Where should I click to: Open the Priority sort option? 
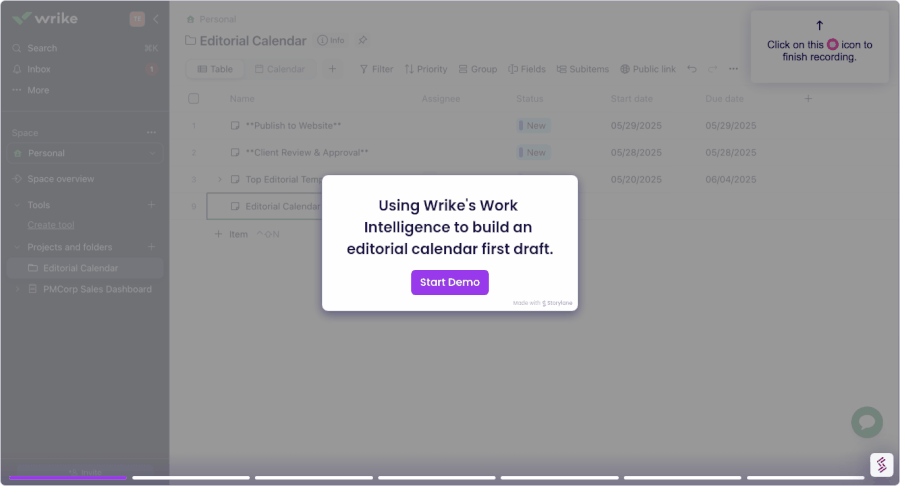(x=426, y=69)
